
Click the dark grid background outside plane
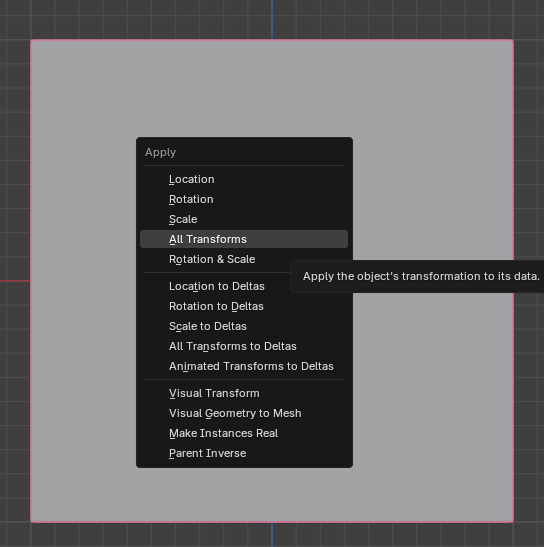click(529, 140)
